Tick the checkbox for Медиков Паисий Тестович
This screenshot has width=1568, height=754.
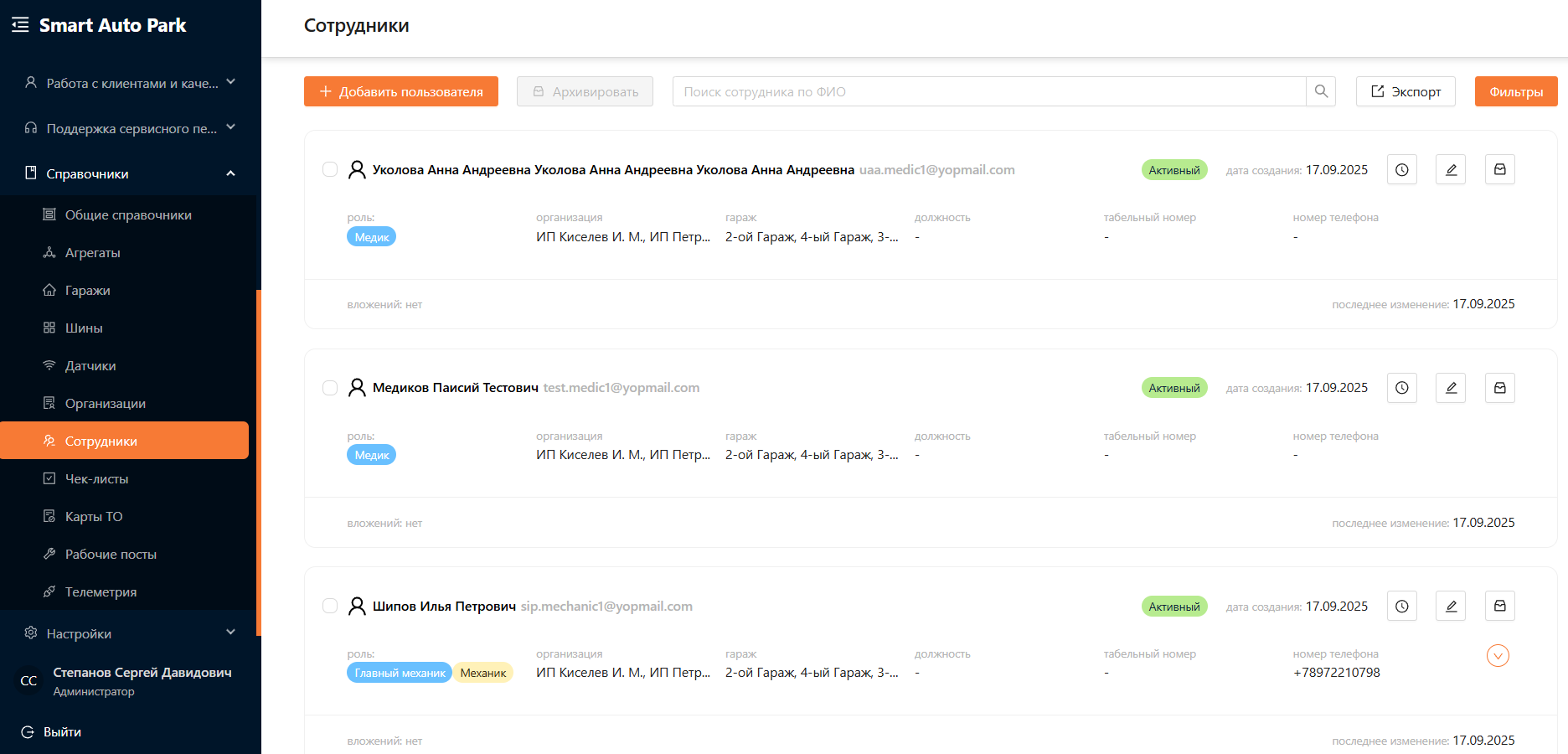click(x=330, y=388)
